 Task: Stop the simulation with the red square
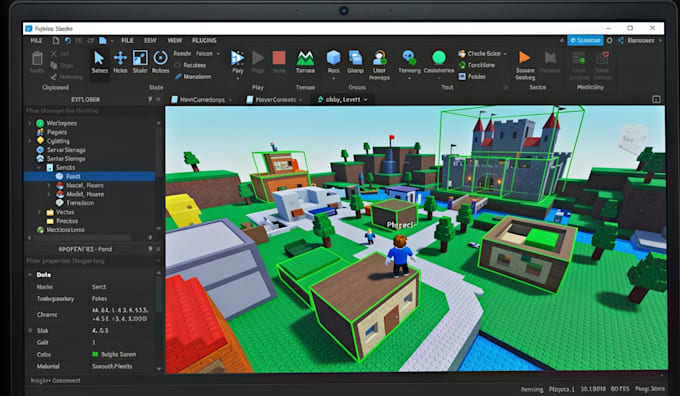click(x=279, y=62)
